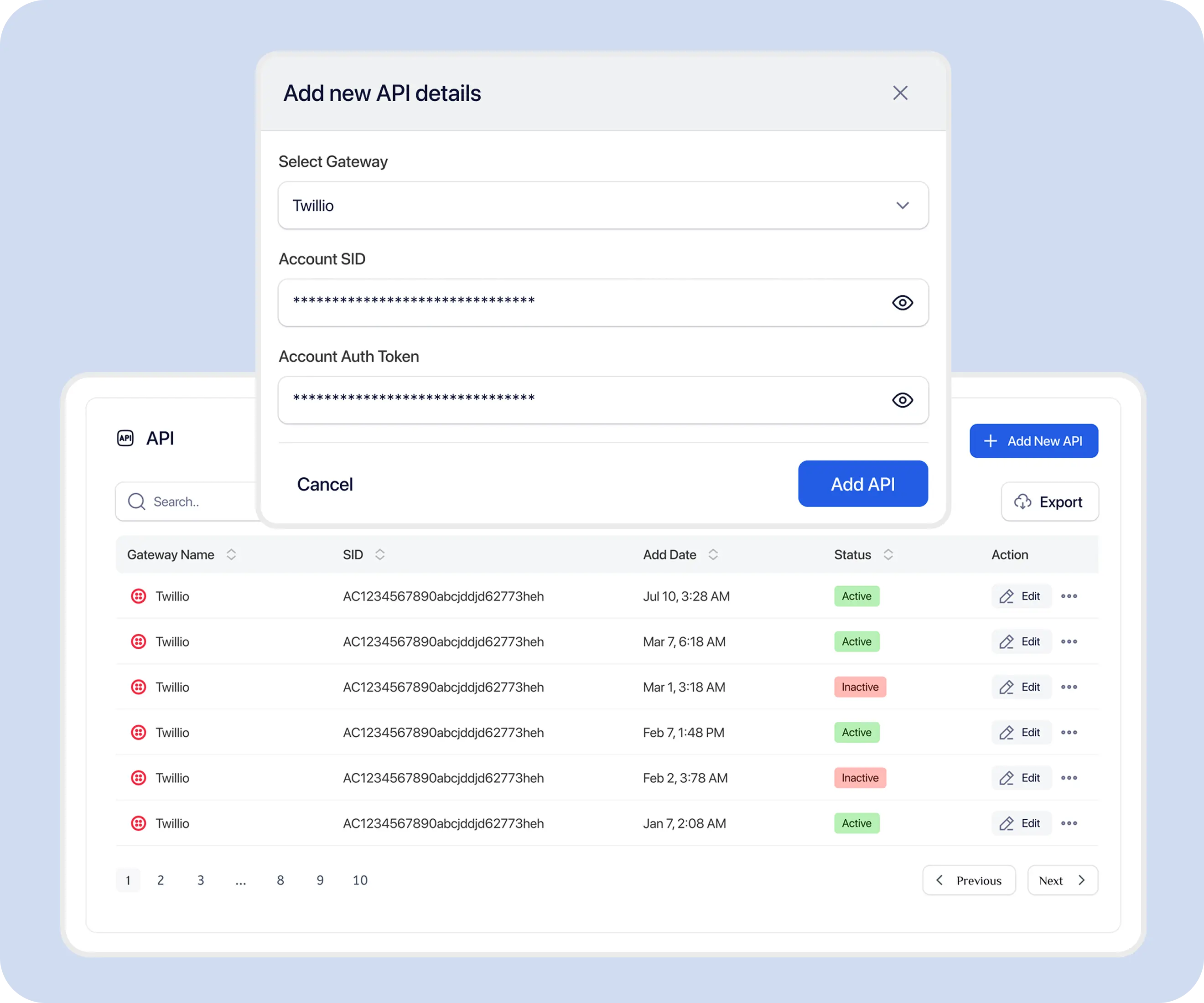Sort rows by Add Date arrows
Viewport: 1204px width, 1003px height.
[x=713, y=554]
